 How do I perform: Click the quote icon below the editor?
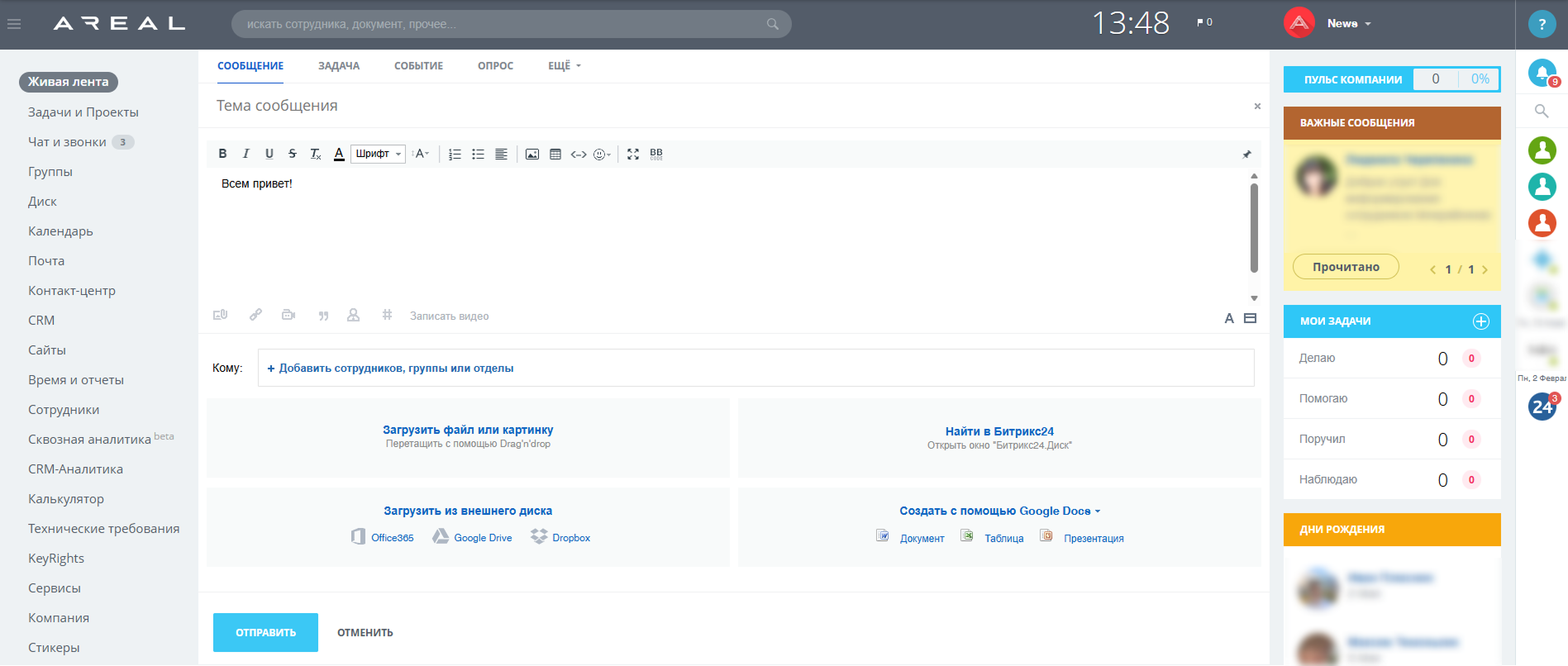click(323, 316)
